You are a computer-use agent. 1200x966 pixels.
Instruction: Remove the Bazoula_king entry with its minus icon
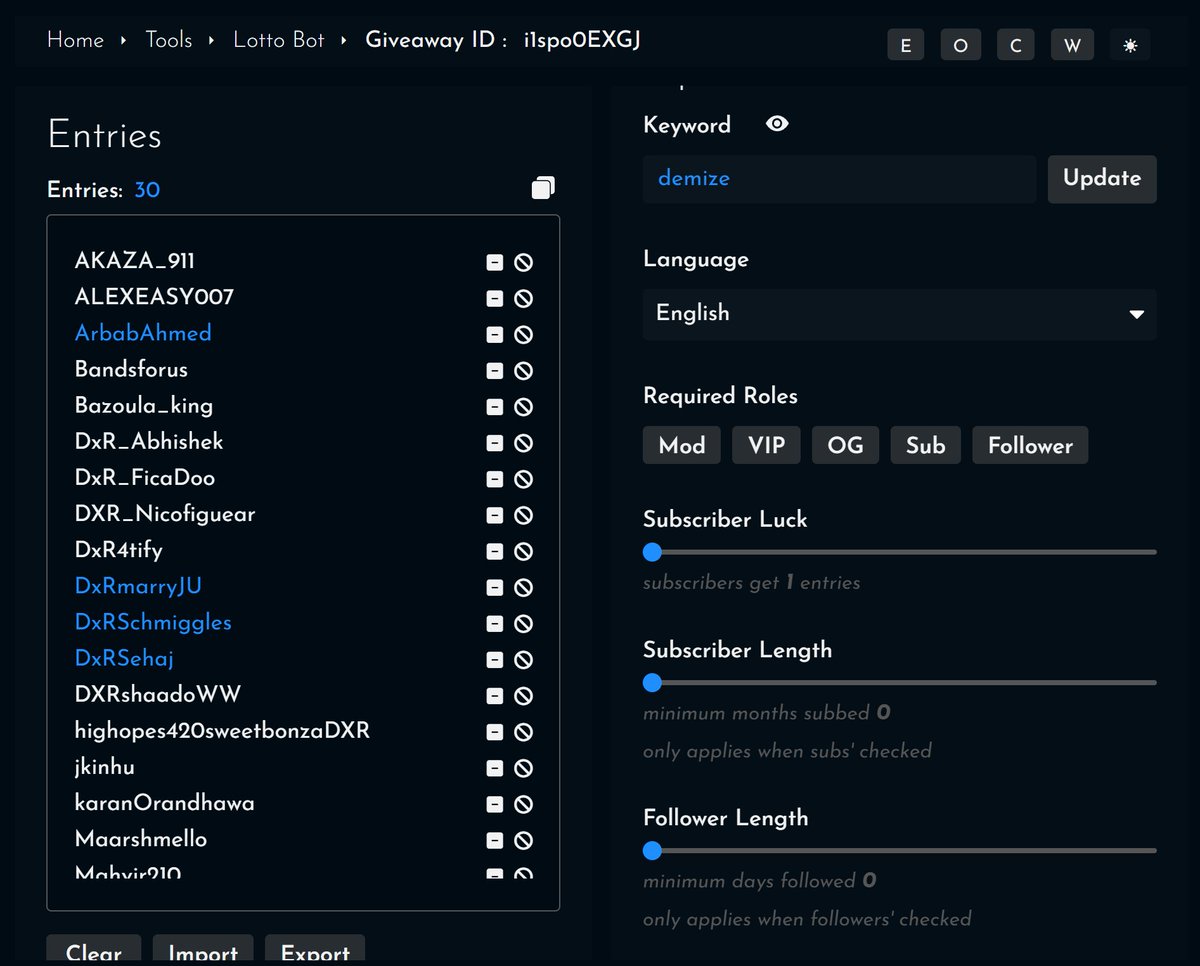tap(494, 406)
